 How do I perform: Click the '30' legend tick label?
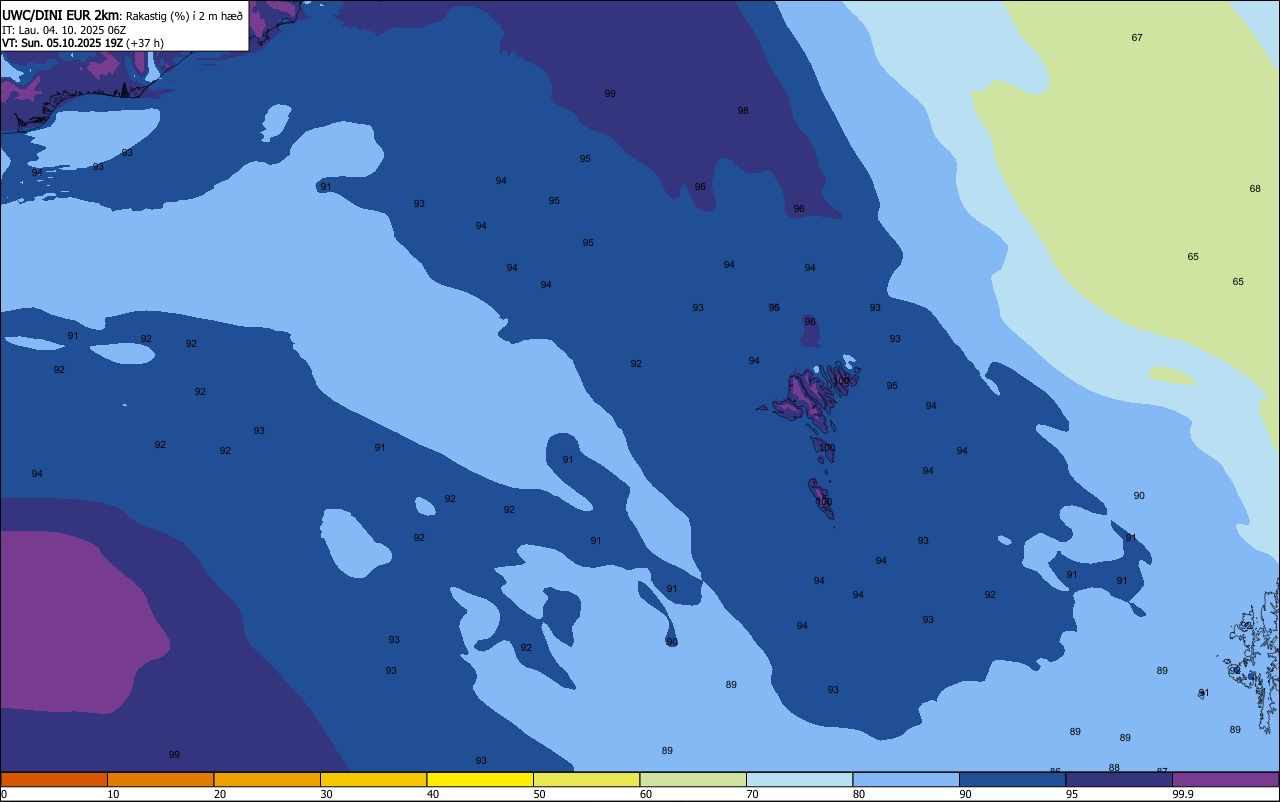pyautogui.click(x=326, y=794)
